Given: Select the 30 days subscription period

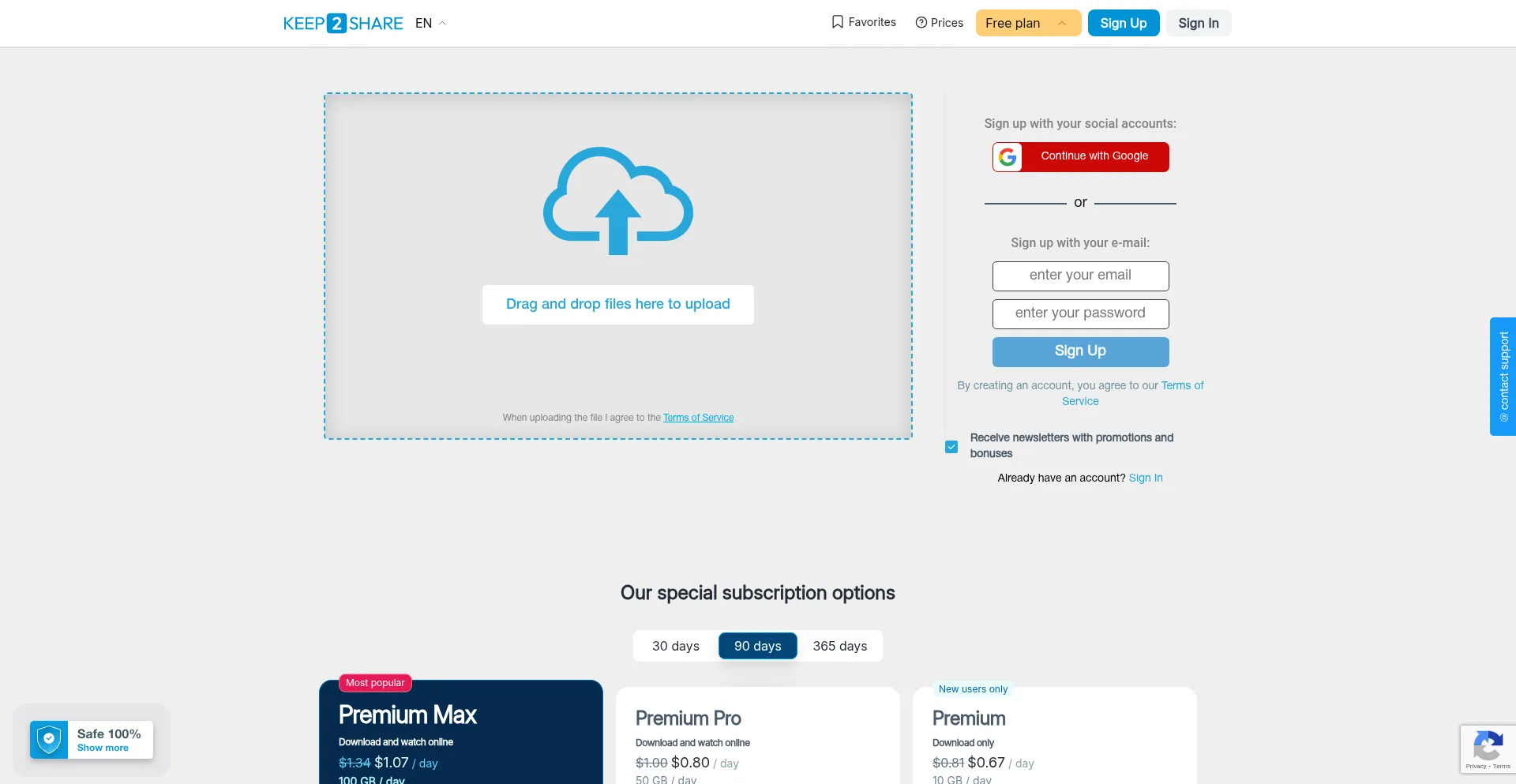Looking at the screenshot, I should [676, 646].
